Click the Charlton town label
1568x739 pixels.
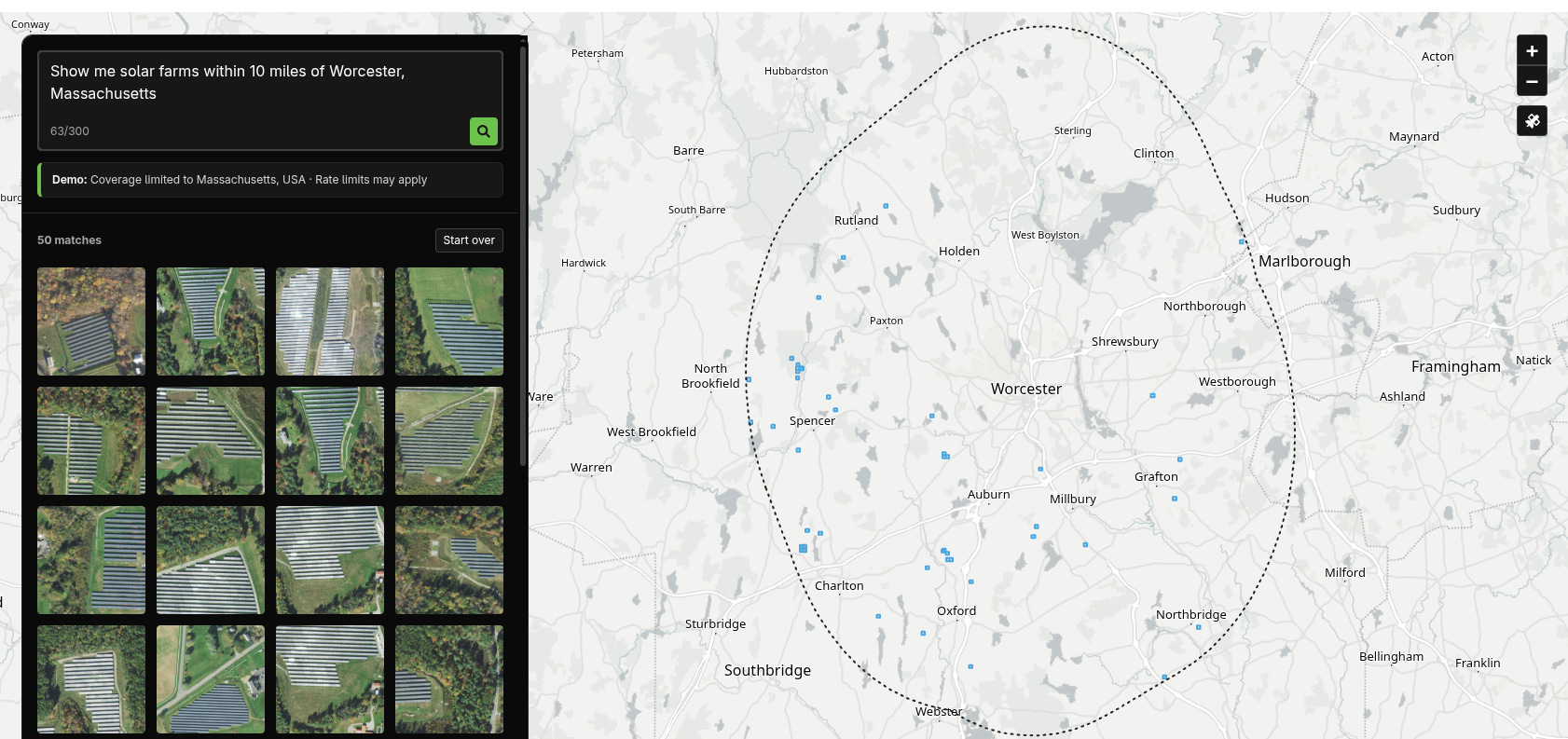tap(839, 585)
